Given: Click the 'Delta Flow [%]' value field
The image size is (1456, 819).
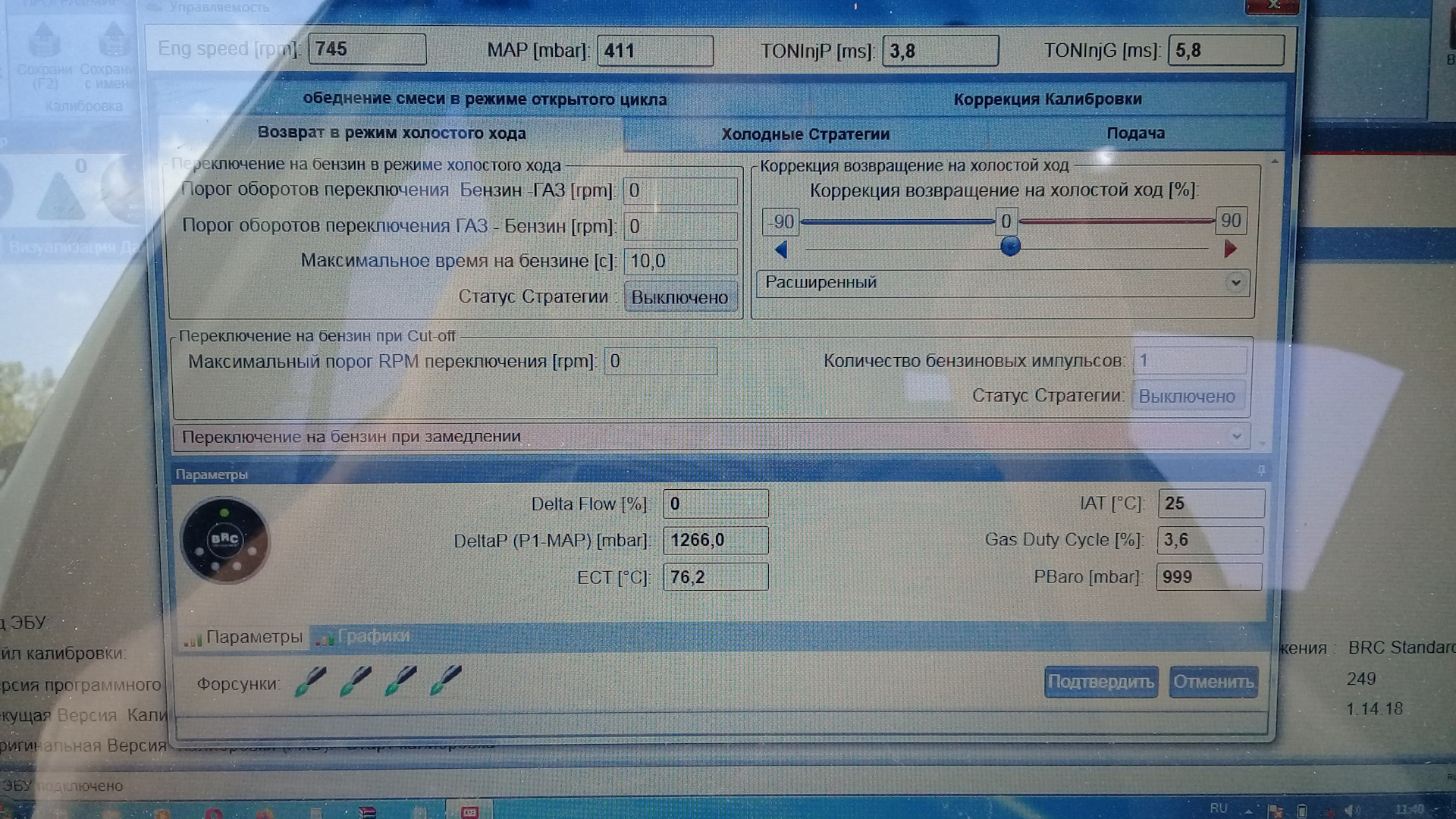Looking at the screenshot, I should pos(715,504).
